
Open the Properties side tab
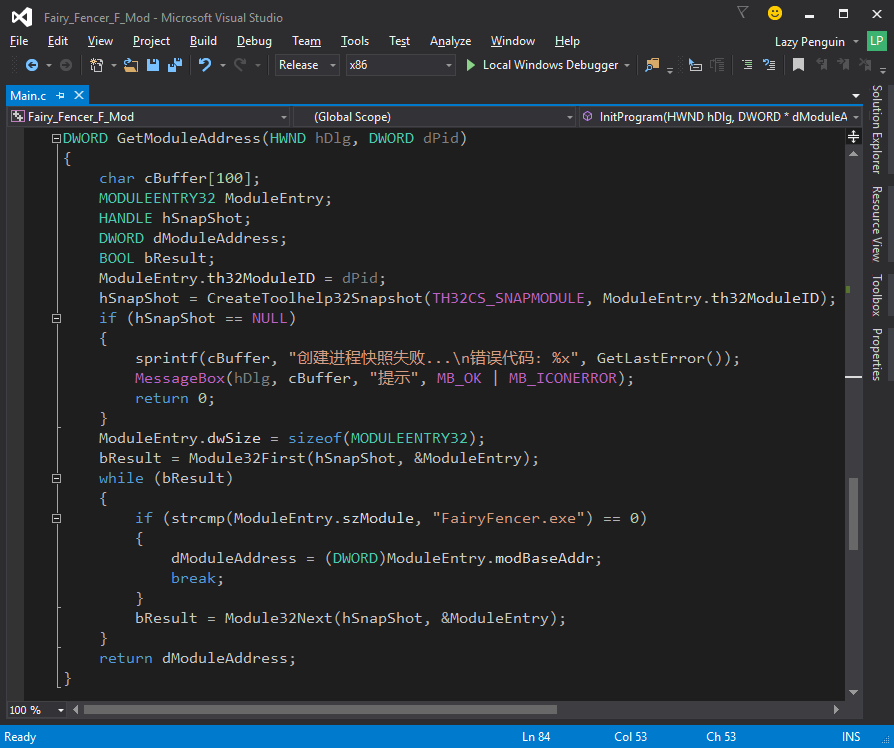877,354
